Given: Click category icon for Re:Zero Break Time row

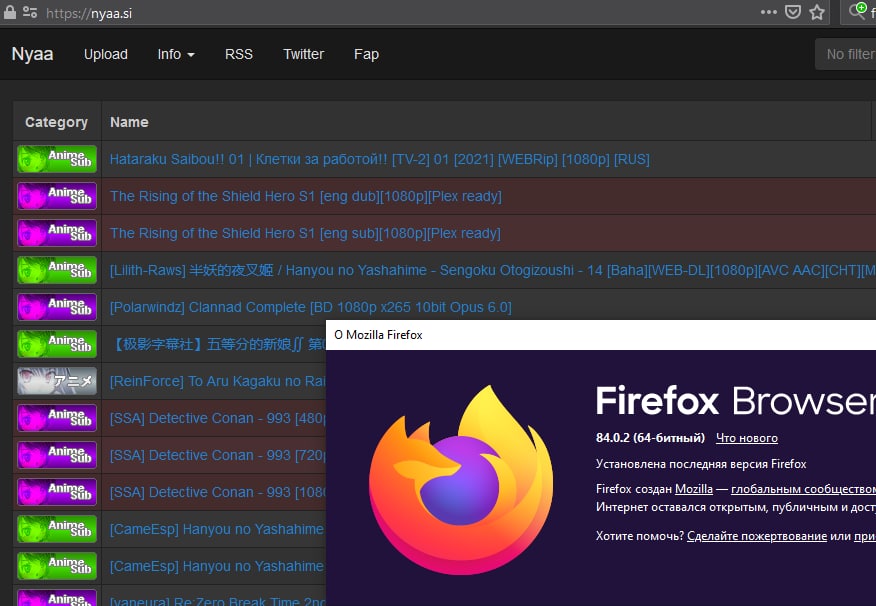Looking at the screenshot, I should [x=57, y=598].
